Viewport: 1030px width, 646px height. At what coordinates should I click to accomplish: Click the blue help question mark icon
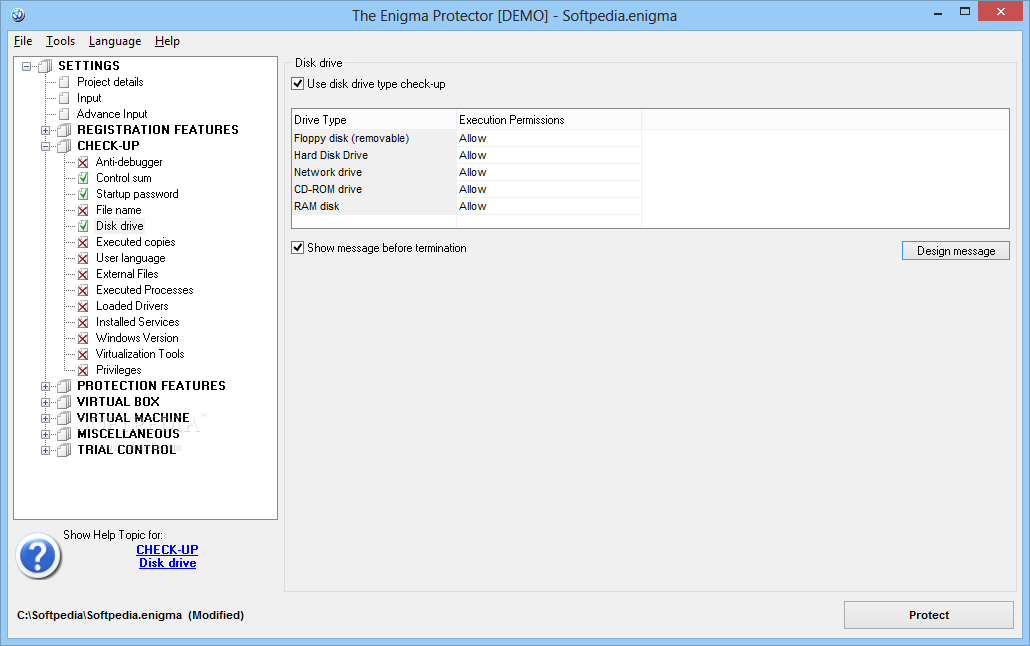(x=39, y=556)
